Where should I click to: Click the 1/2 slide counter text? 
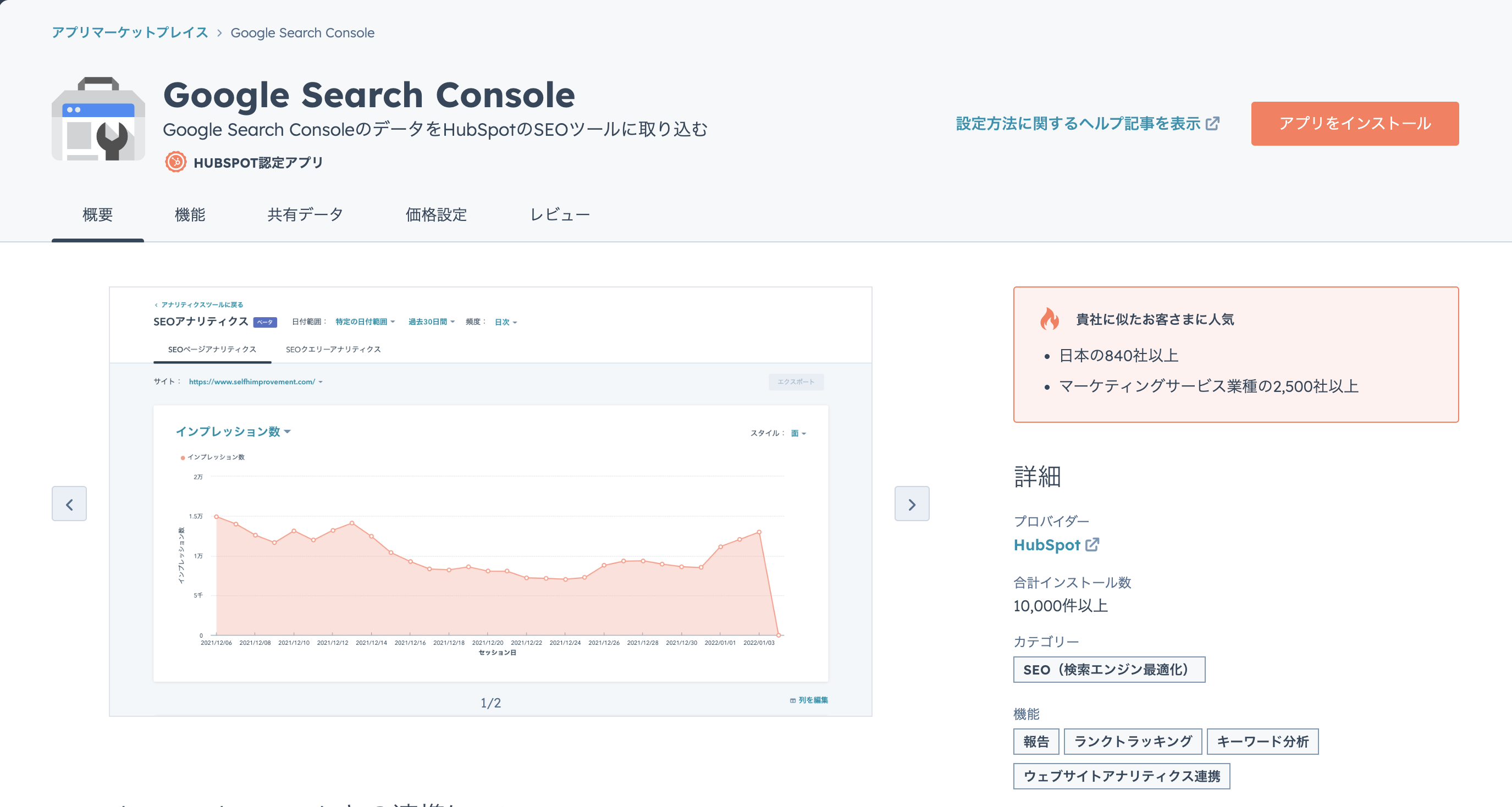tap(490, 703)
